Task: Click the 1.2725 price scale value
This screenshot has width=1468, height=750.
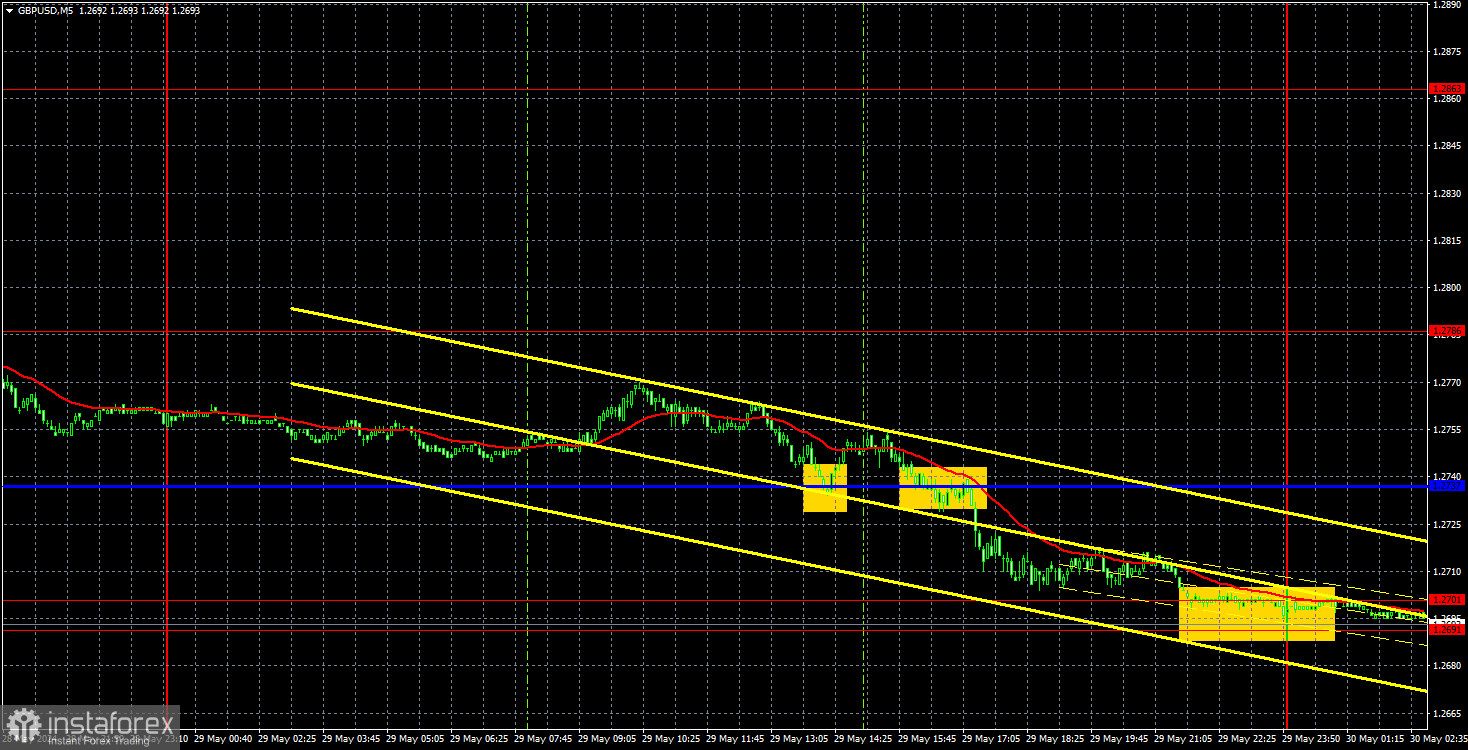Action: pyautogui.click(x=1447, y=525)
